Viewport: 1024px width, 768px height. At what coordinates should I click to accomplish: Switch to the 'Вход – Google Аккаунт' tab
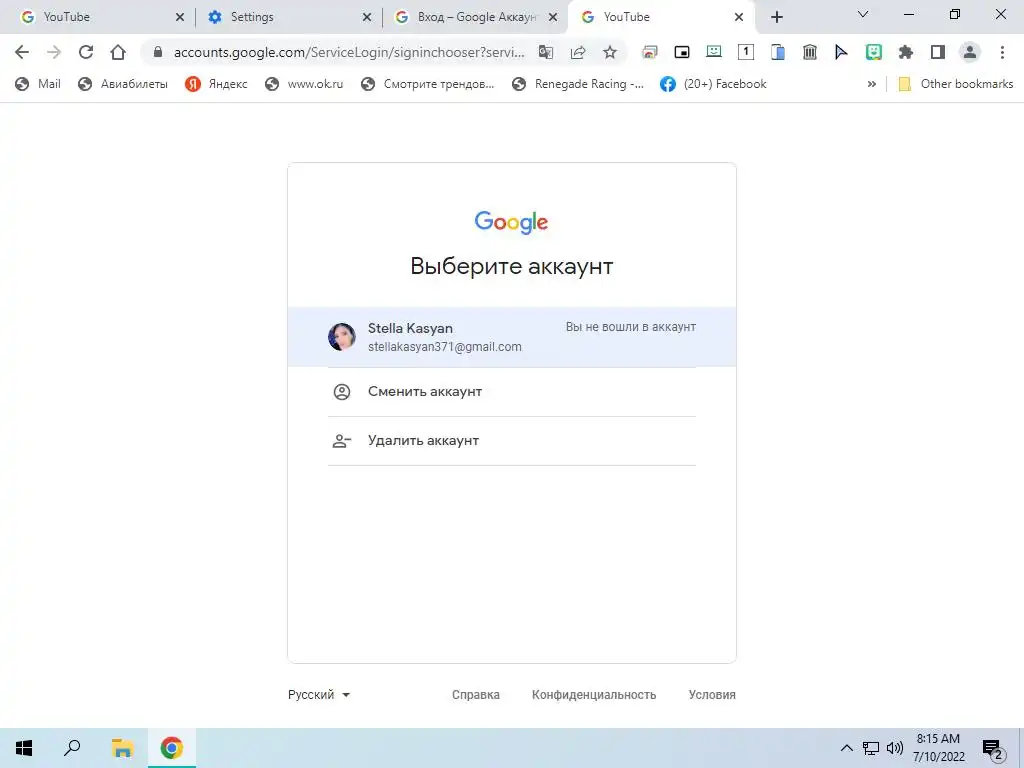[476, 17]
